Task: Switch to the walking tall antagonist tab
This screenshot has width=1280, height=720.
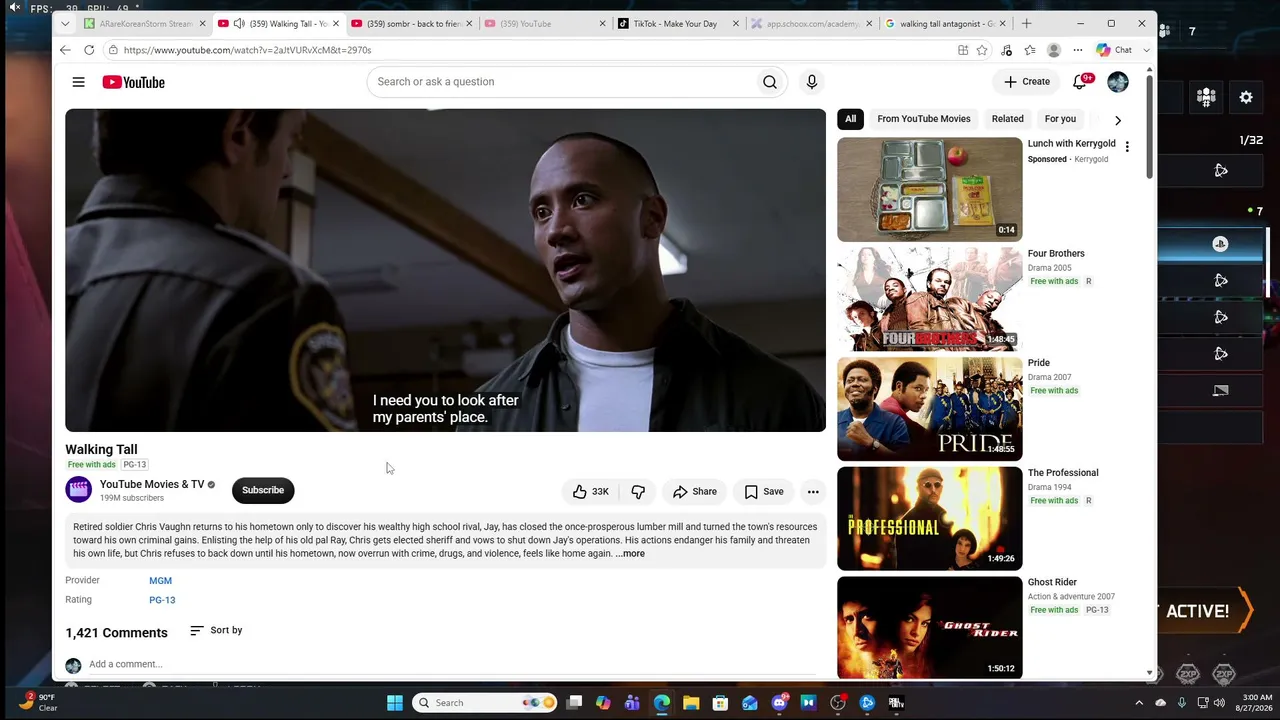Action: click(945, 24)
